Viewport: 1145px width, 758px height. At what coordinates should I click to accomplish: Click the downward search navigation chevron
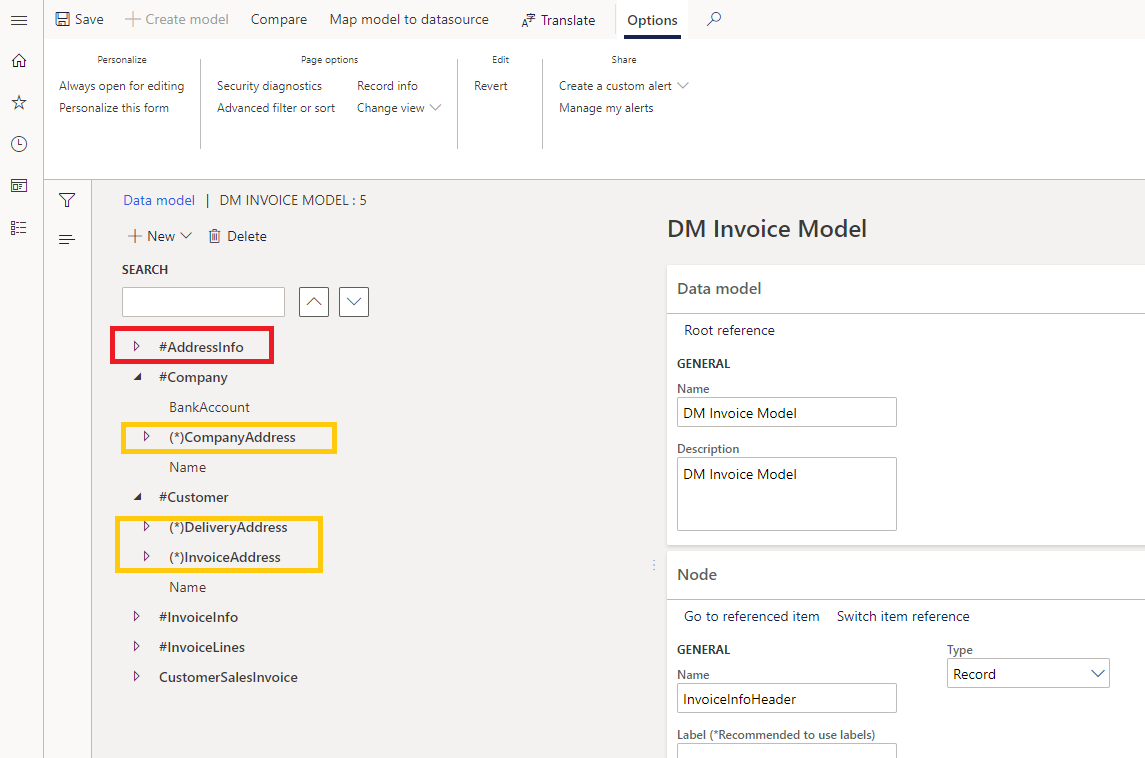pos(353,301)
